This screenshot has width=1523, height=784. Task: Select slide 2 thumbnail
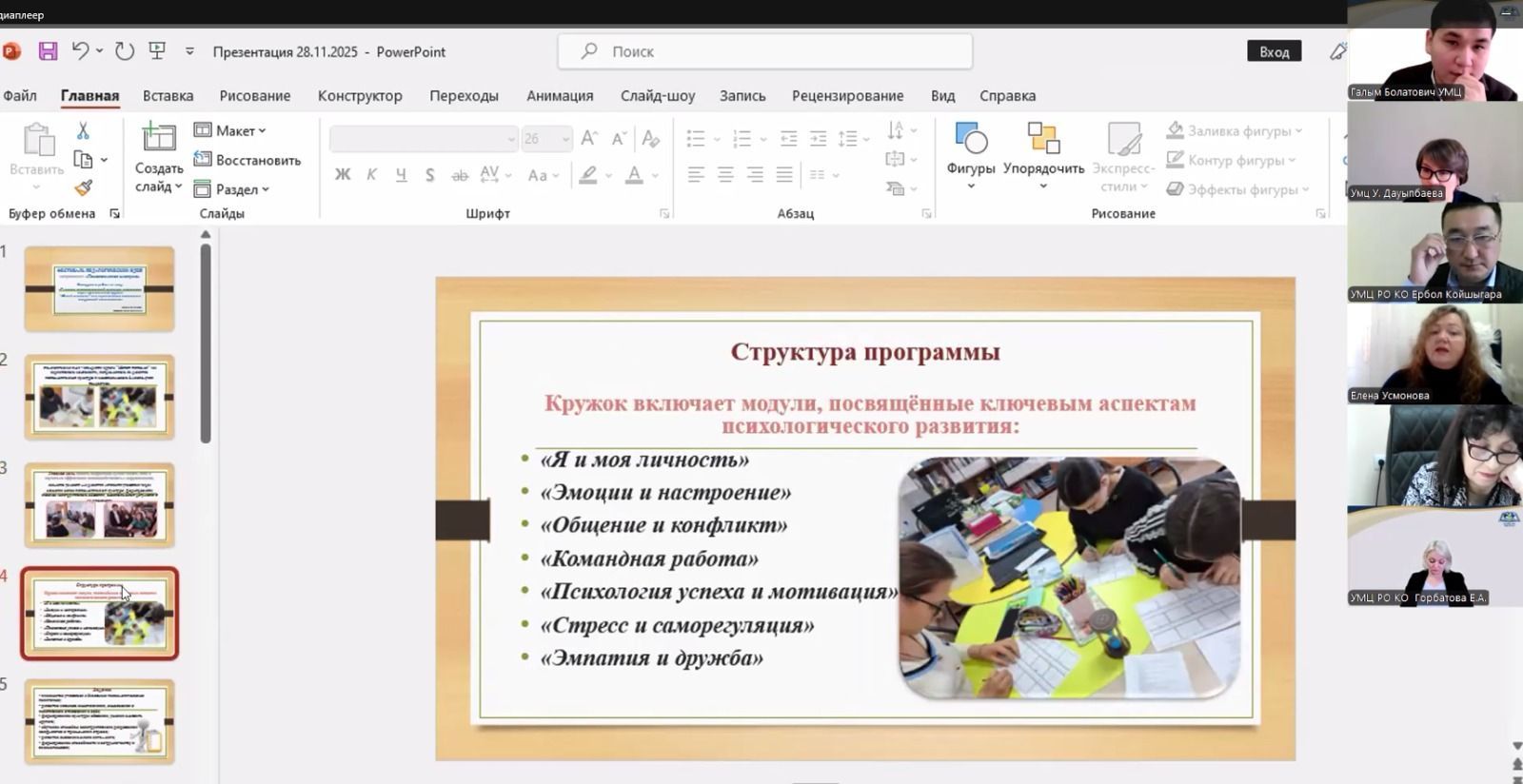click(x=99, y=397)
